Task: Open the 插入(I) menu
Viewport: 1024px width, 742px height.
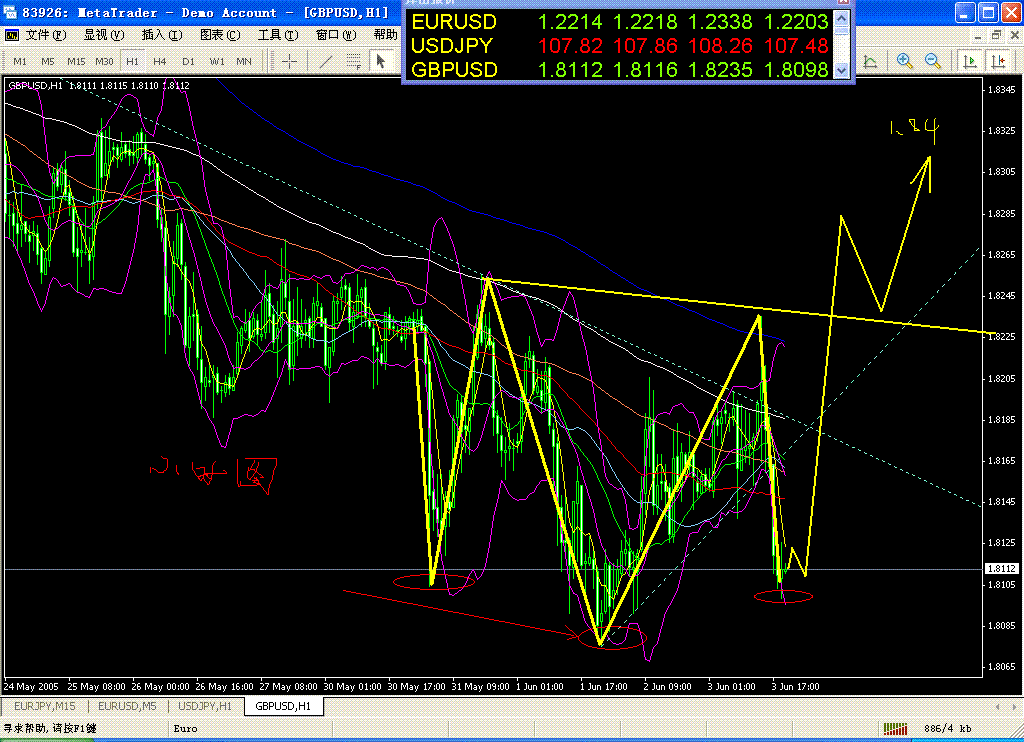Action: (x=162, y=35)
